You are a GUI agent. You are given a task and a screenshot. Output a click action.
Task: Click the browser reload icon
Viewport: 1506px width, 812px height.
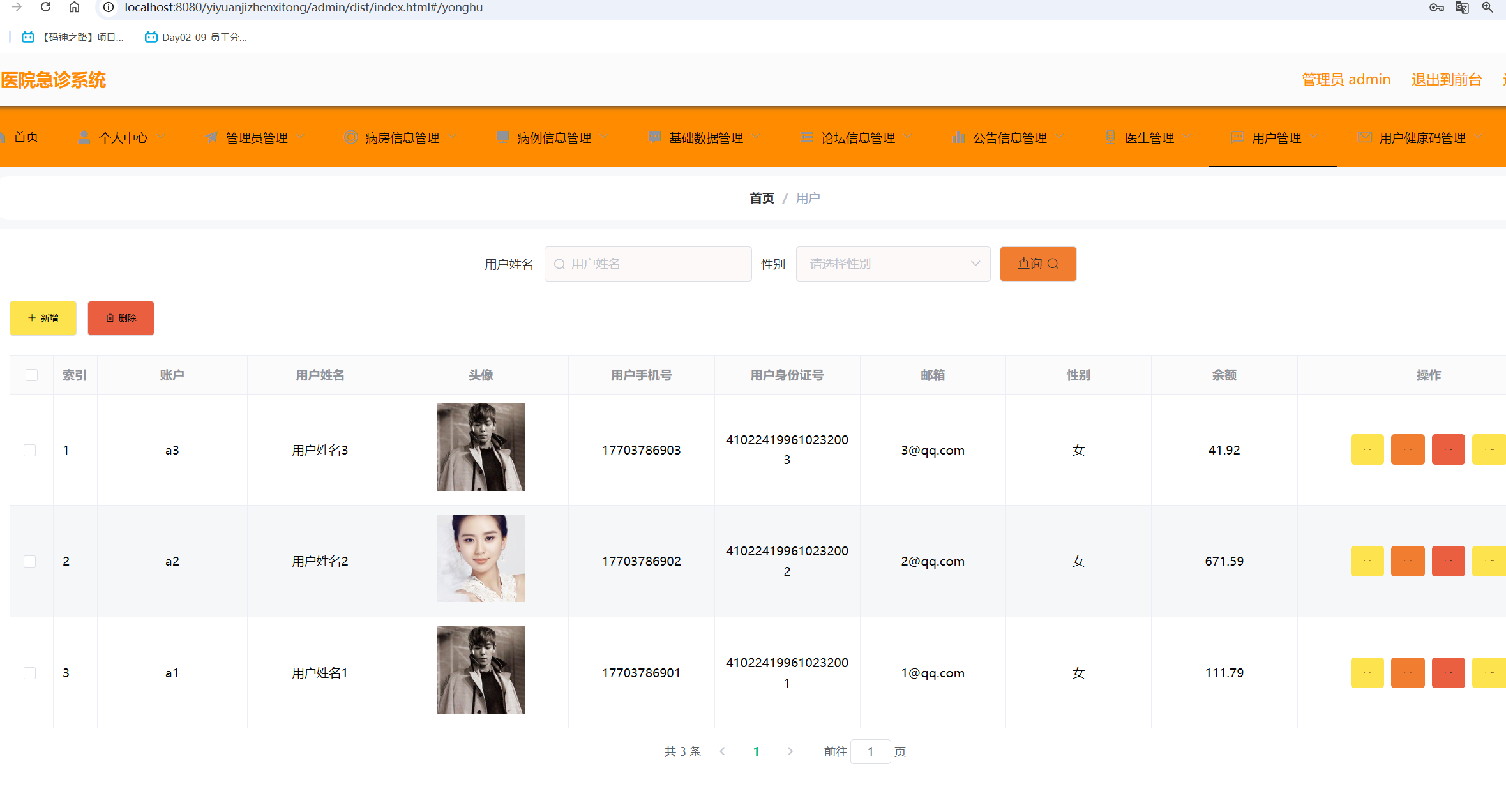[x=45, y=7]
